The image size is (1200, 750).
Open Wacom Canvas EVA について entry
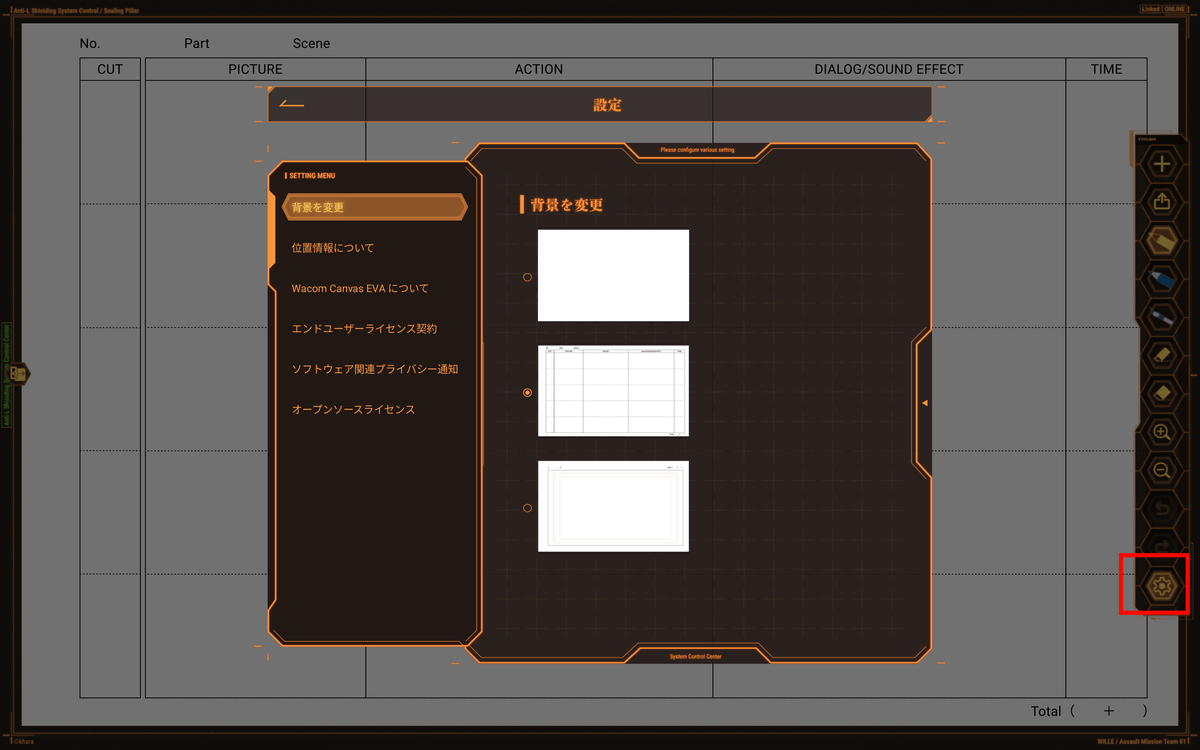(x=360, y=288)
